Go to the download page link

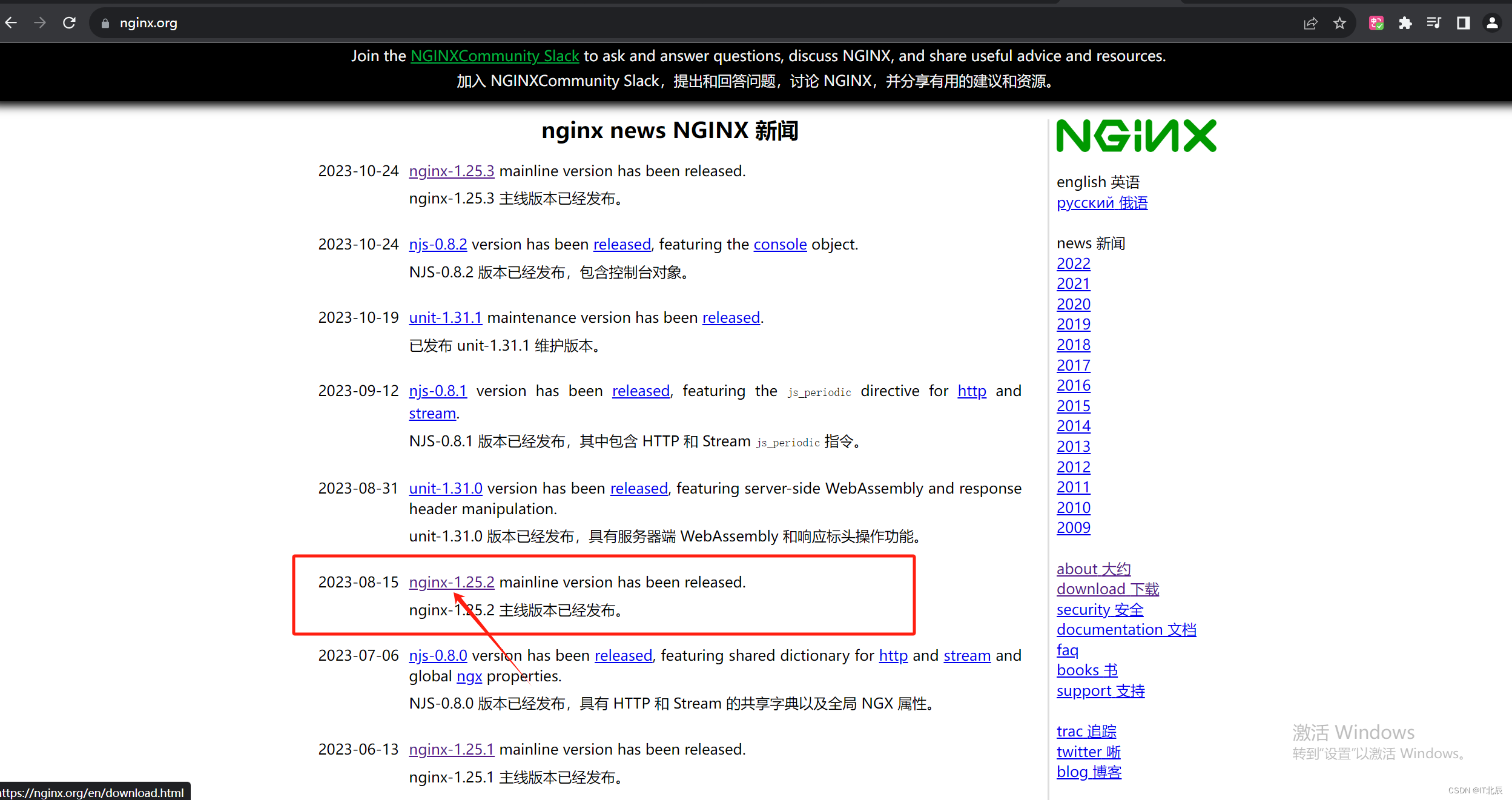point(1108,589)
